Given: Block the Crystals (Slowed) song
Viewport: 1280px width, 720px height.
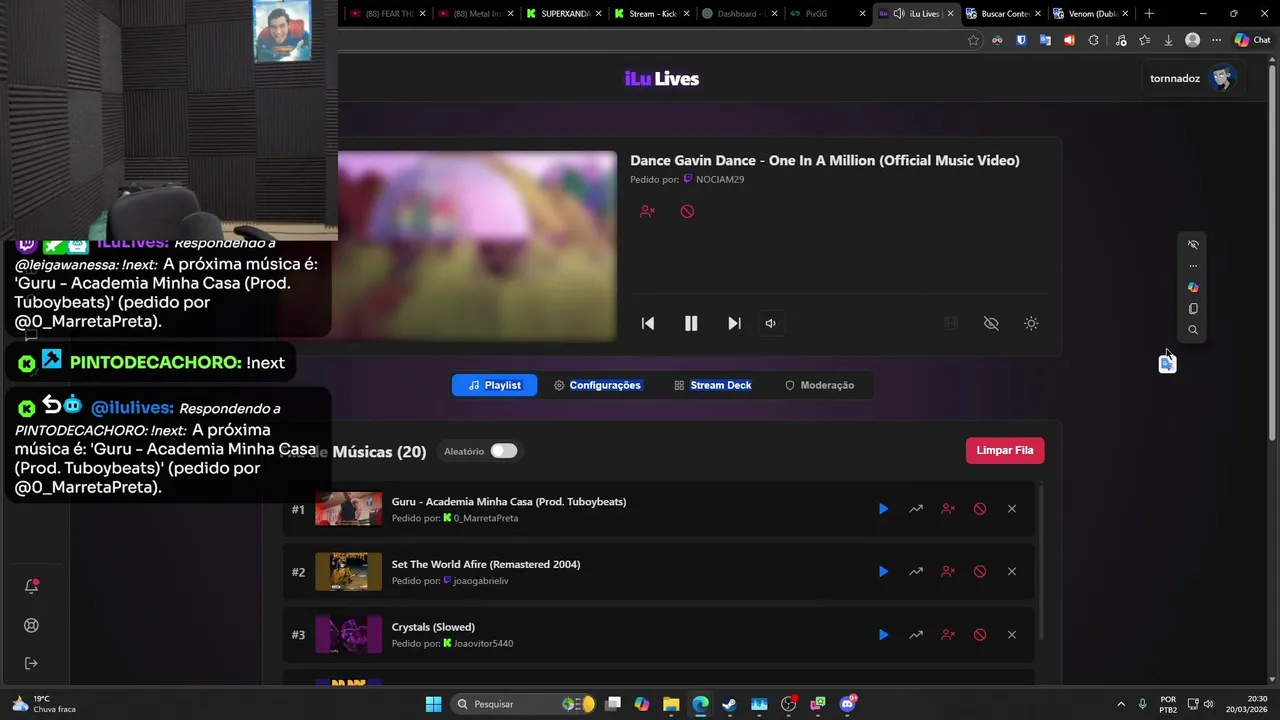Looking at the screenshot, I should (x=980, y=635).
